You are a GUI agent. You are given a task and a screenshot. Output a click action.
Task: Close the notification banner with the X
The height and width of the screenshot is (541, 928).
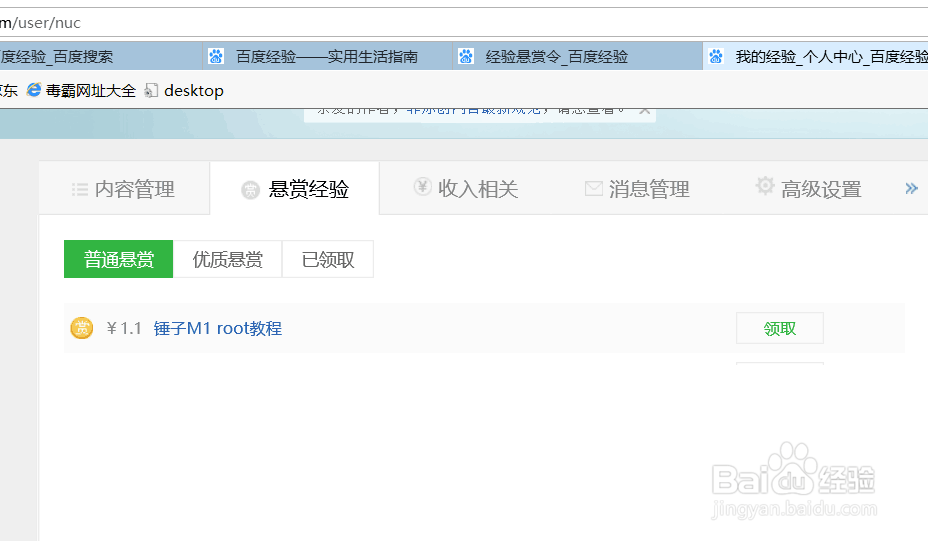pyautogui.click(x=645, y=111)
